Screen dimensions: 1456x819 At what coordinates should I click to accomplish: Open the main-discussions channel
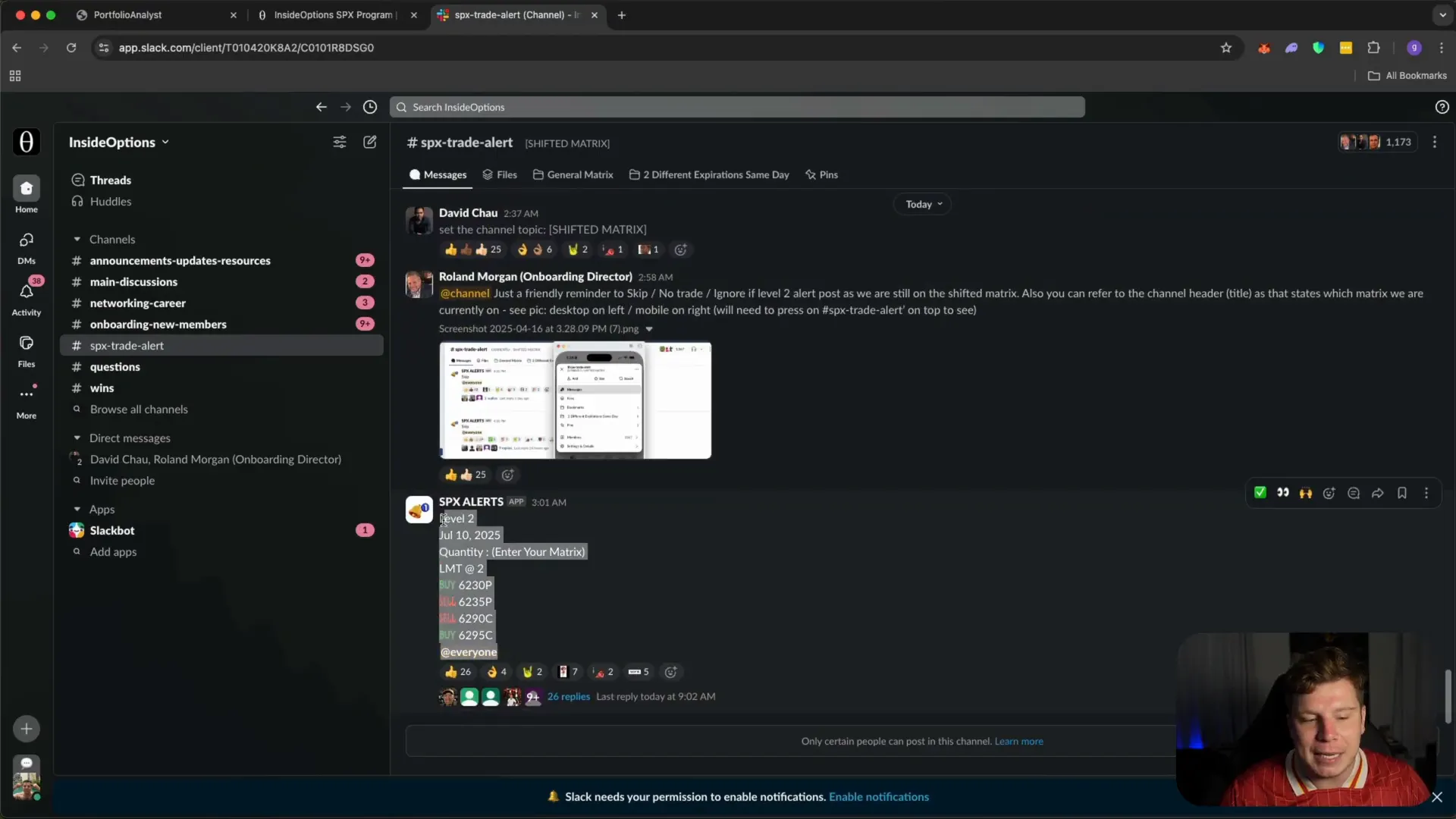point(221,282)
